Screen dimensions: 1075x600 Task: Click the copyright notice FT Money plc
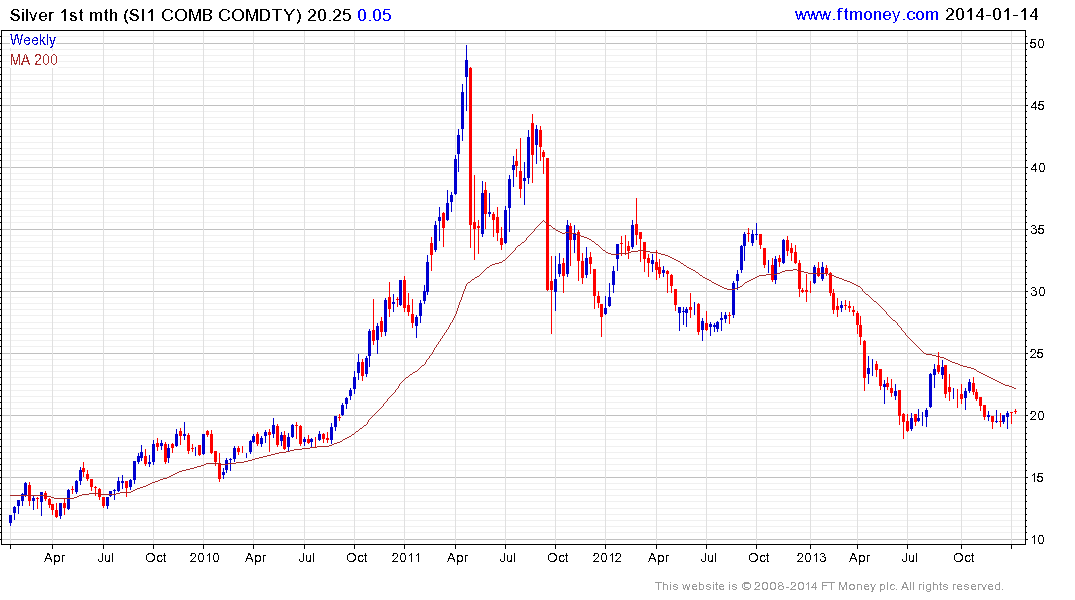(x=829, y=586)
